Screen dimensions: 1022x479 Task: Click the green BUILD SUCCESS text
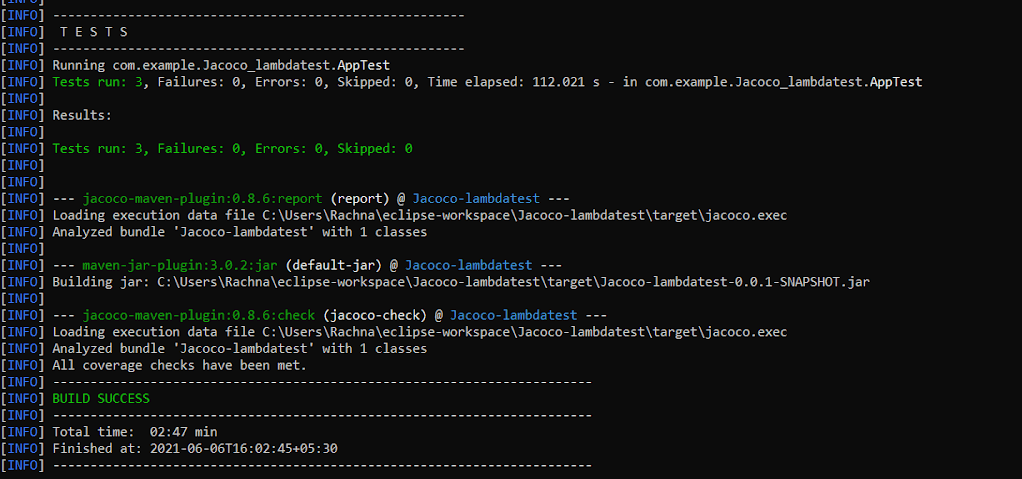101,398
